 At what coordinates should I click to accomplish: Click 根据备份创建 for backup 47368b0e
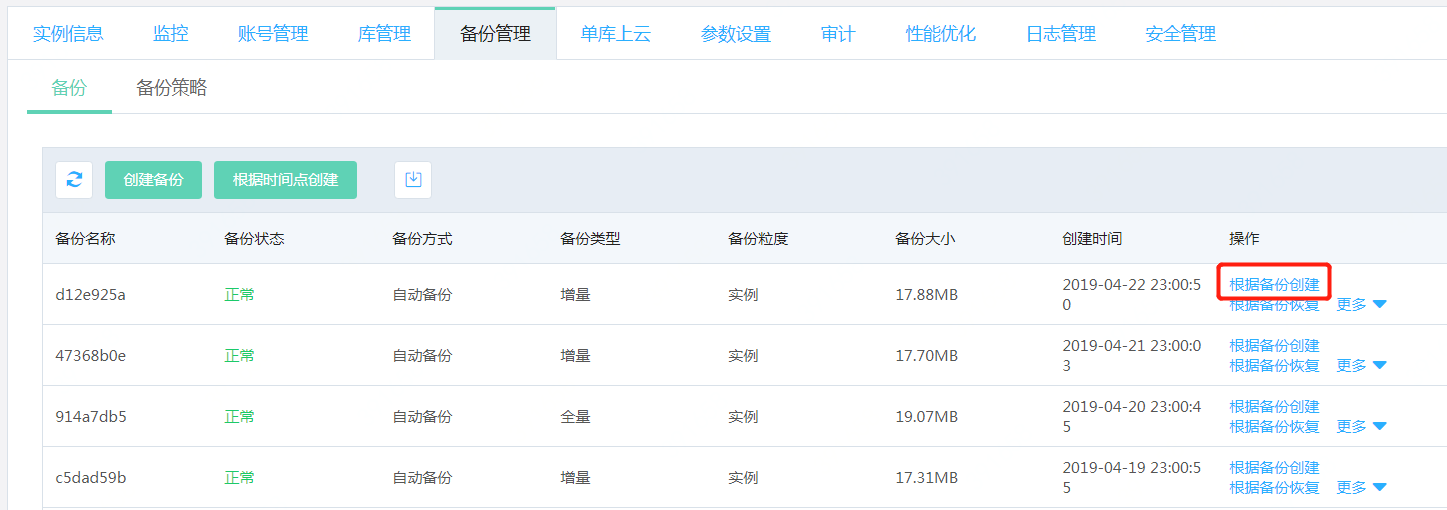[x=1274, y=346]
